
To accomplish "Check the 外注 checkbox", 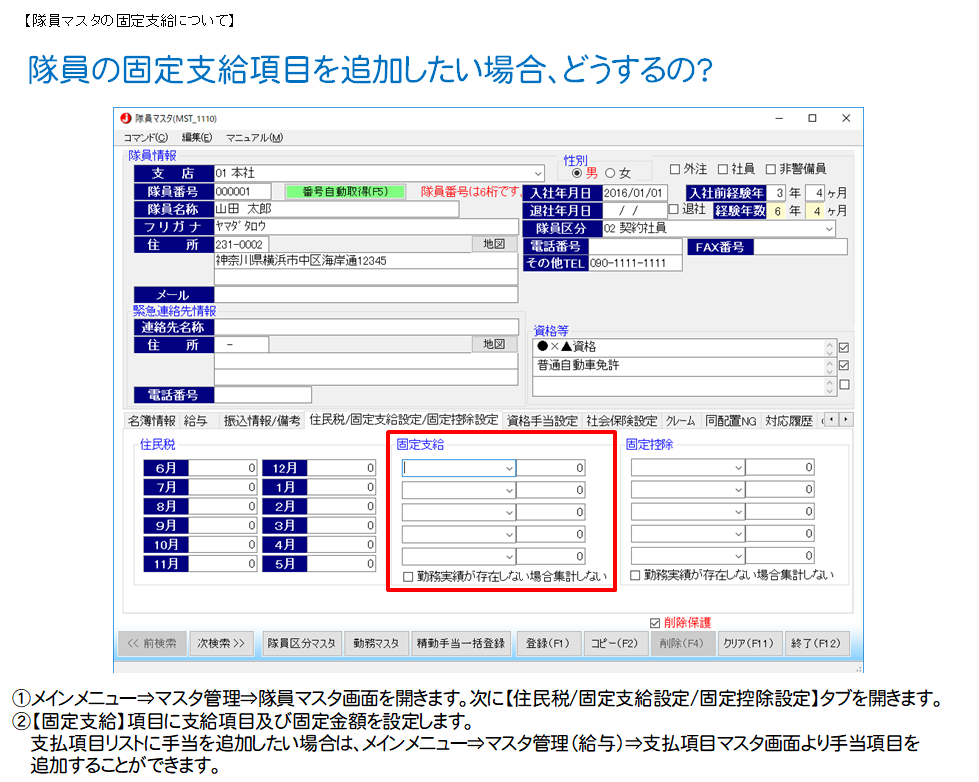I will (675, 169).
